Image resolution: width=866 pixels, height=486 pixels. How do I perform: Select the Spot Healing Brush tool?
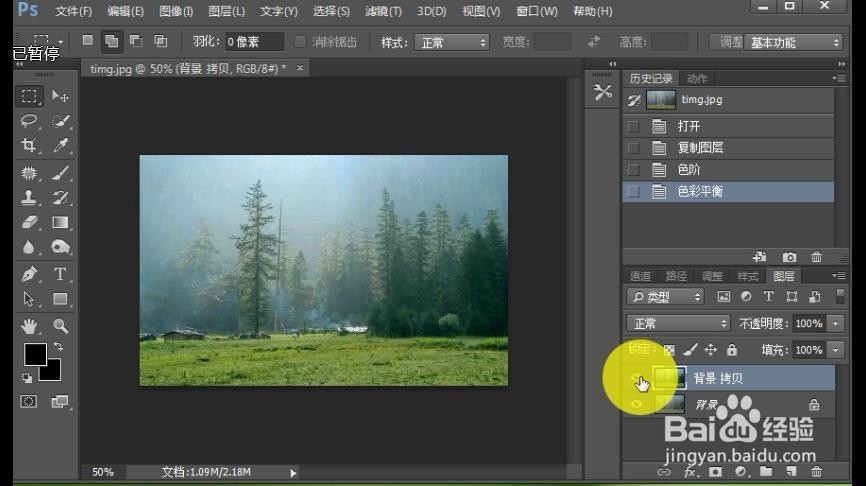(x=29, y=173)
